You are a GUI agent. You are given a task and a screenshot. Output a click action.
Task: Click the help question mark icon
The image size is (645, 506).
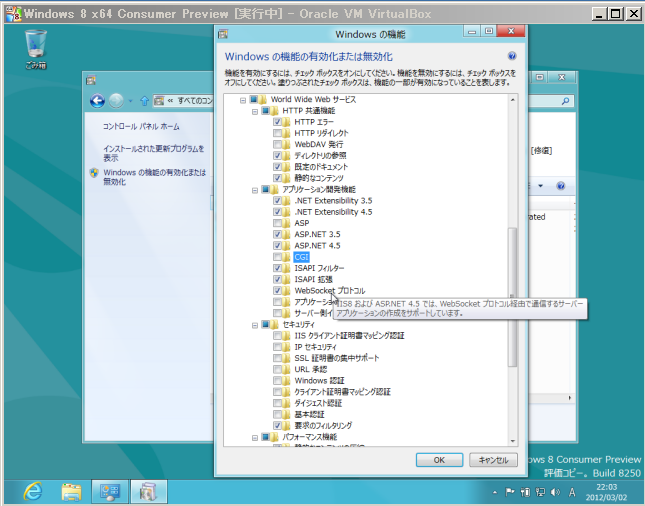pos(511,58)
